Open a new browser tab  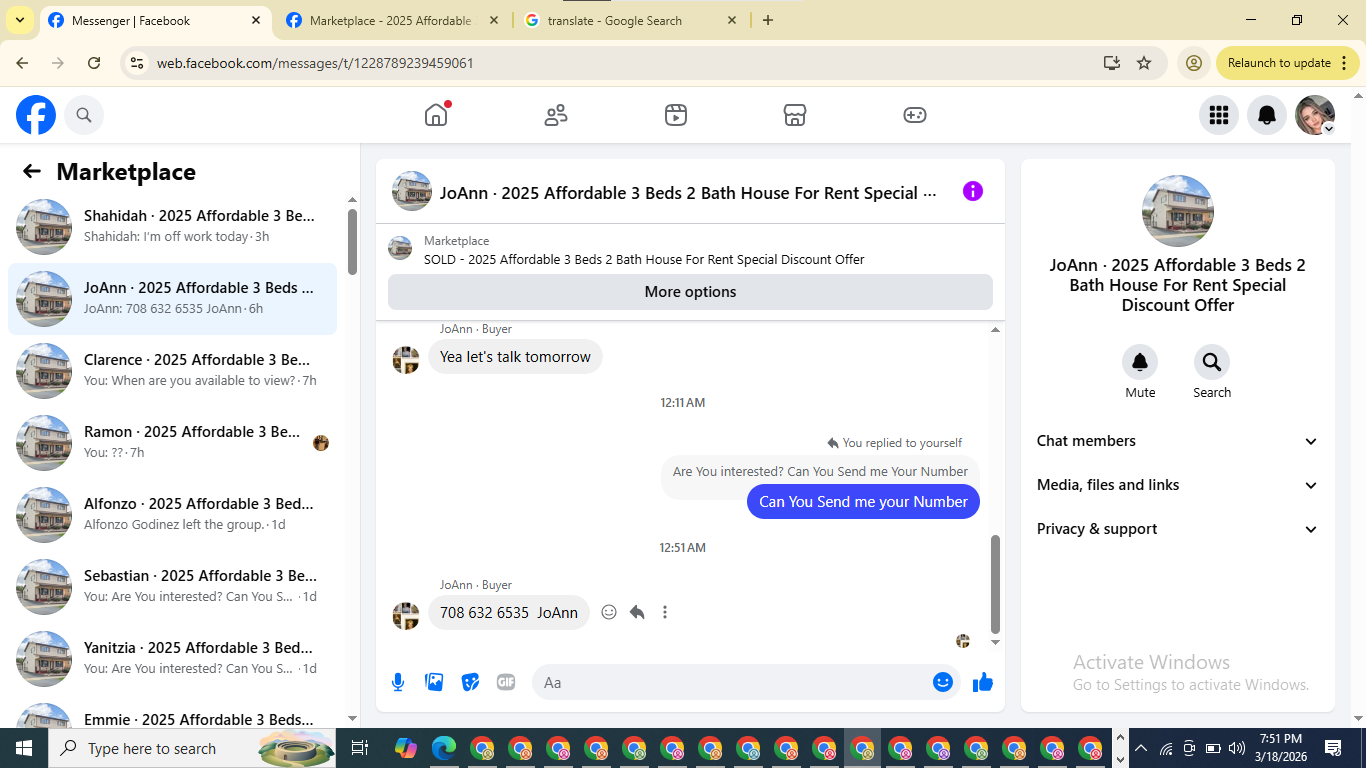pos(768,20)
